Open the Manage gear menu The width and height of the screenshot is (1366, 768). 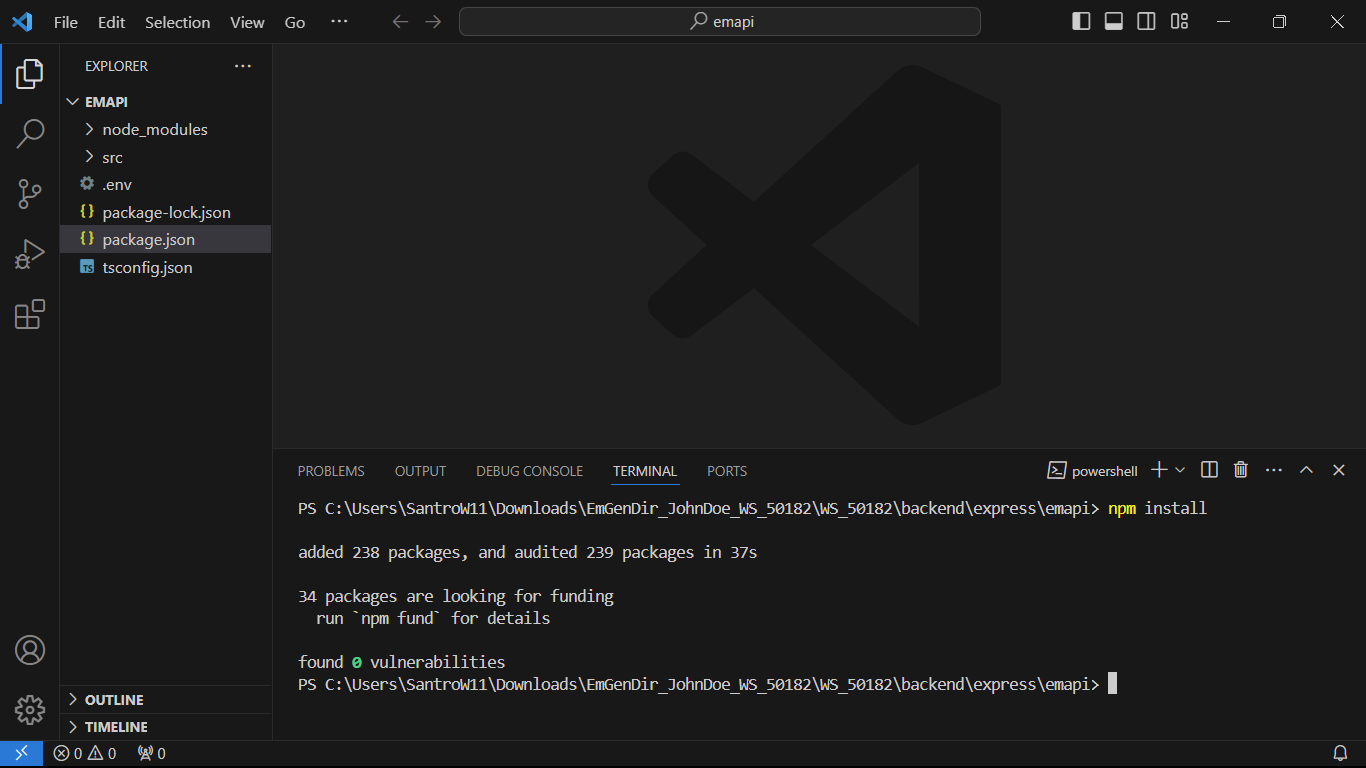pyautogui.click(x=30, y=710)
